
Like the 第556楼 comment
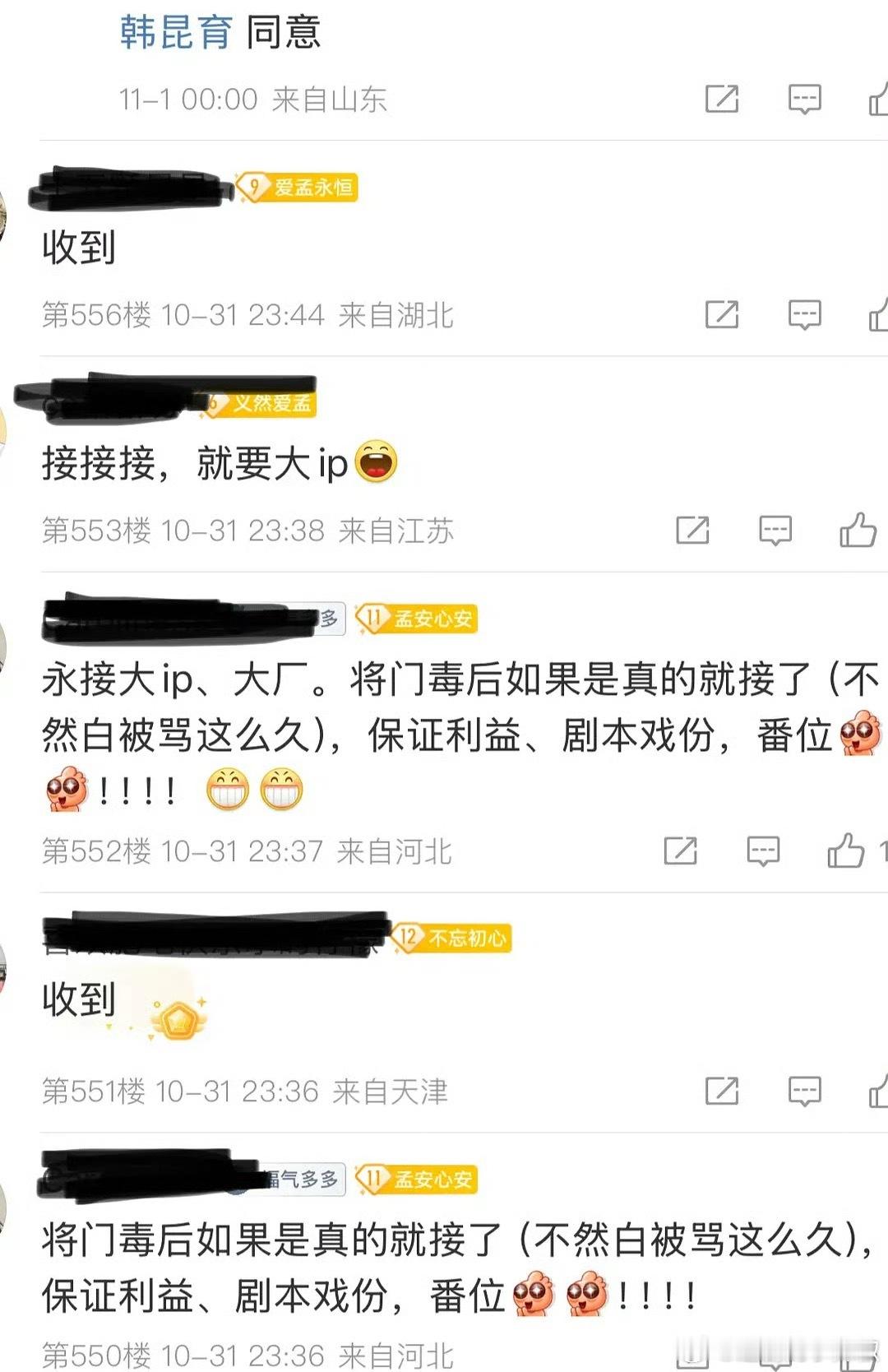click(878, 313)
